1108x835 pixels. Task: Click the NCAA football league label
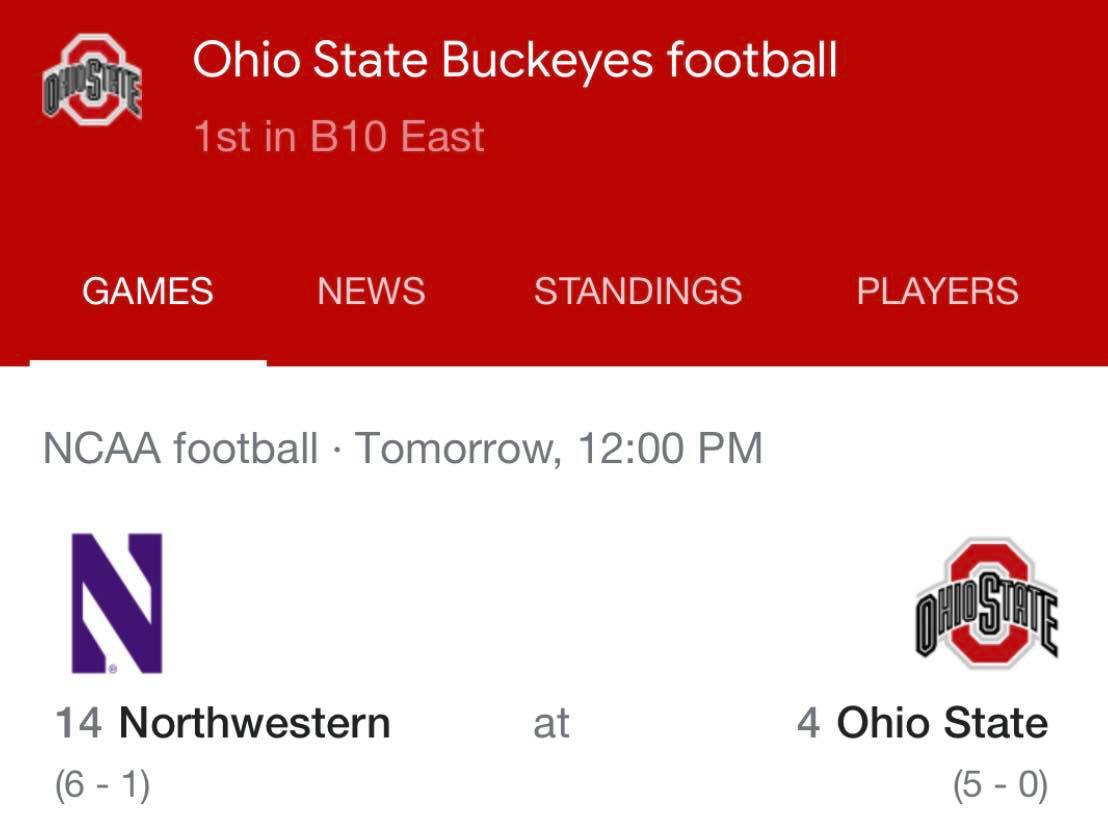pyautogui.click(x=180, y=448)
